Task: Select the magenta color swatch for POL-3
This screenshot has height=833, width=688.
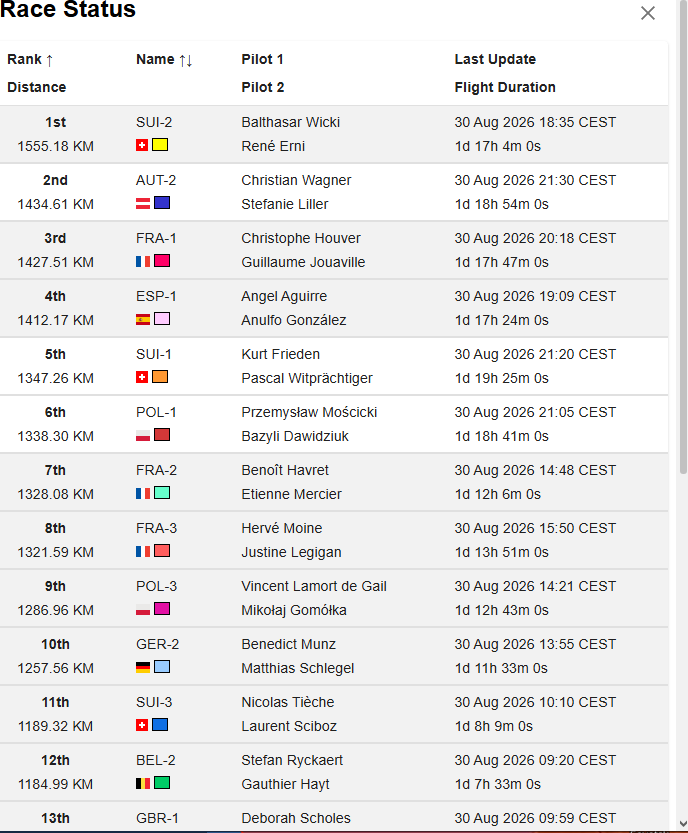Action: tap(162, 608)
